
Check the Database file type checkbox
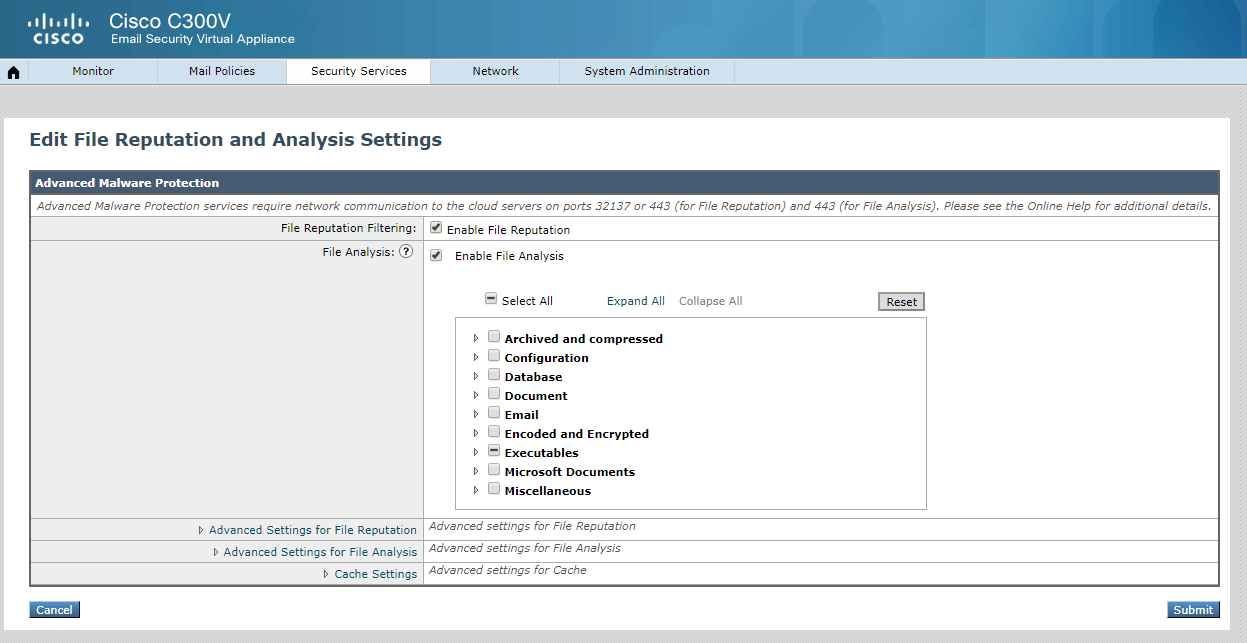click(494, 376)
